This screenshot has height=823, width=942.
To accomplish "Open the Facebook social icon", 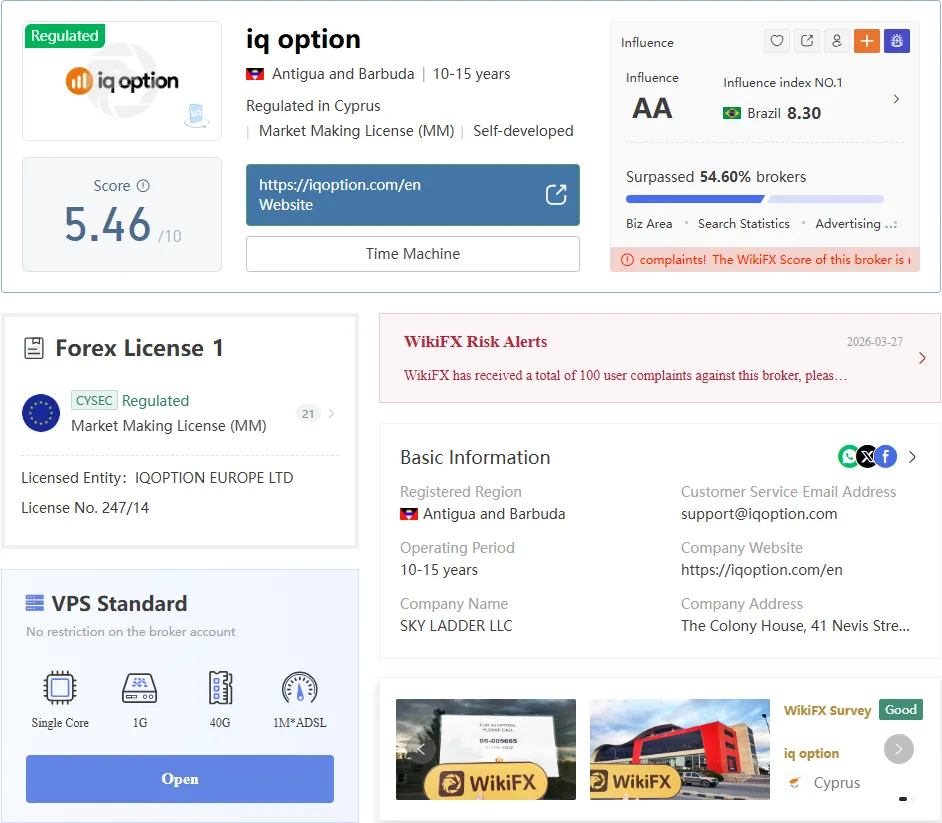I will pos(886,457).
